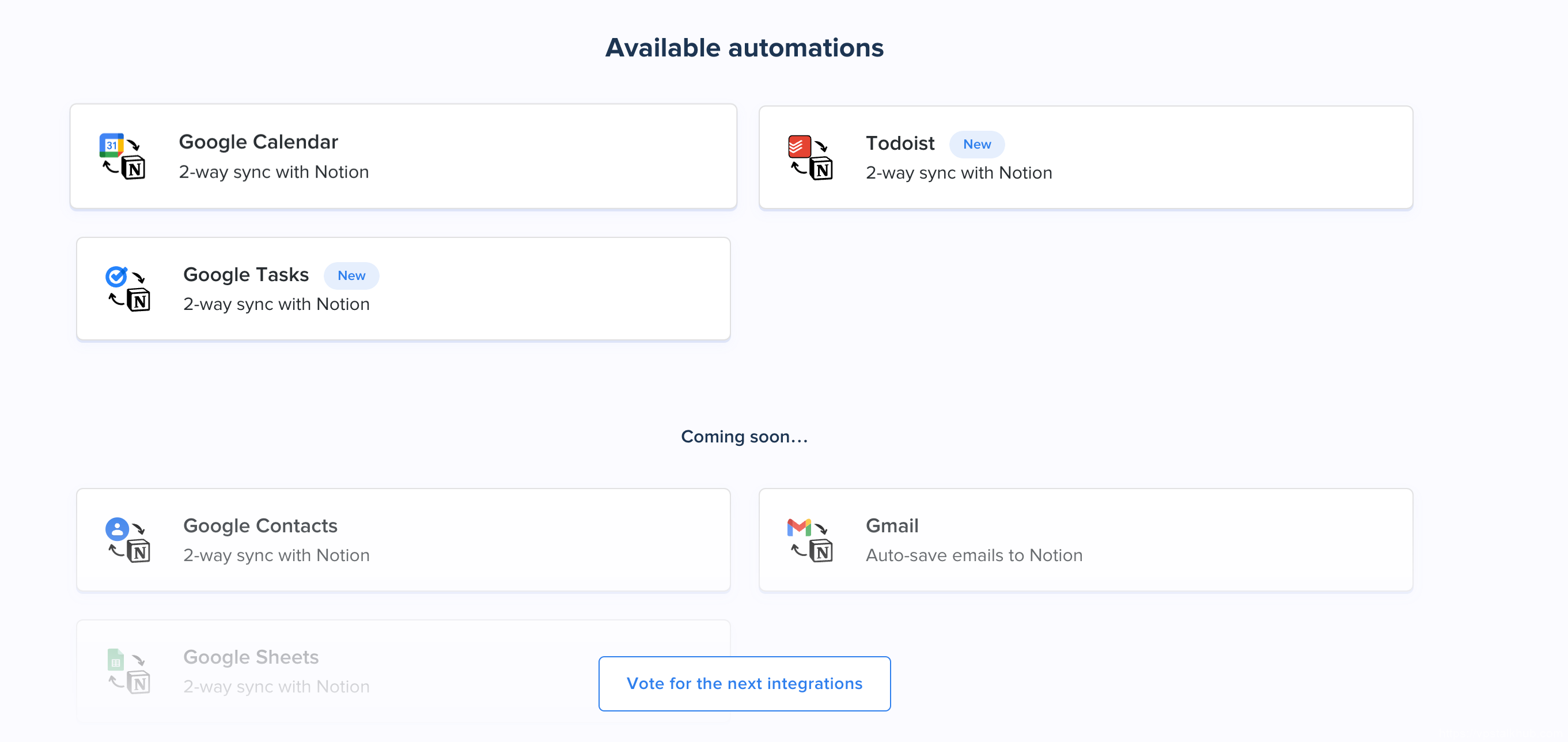The height and width of the screenshot is (742, 1568).
Task: Click the Notion logo in Google Calendar card
Action: (x=133, y=169)
